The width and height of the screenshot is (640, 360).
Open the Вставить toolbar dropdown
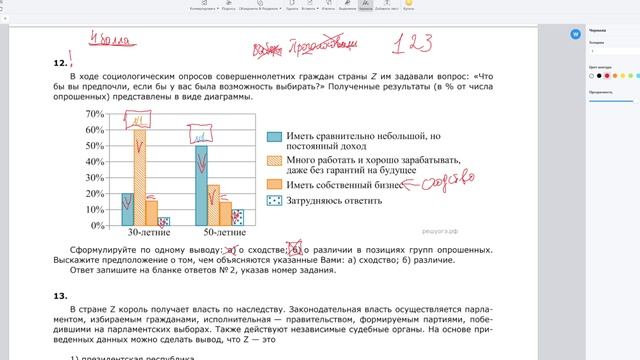click(x=310, y=5)
